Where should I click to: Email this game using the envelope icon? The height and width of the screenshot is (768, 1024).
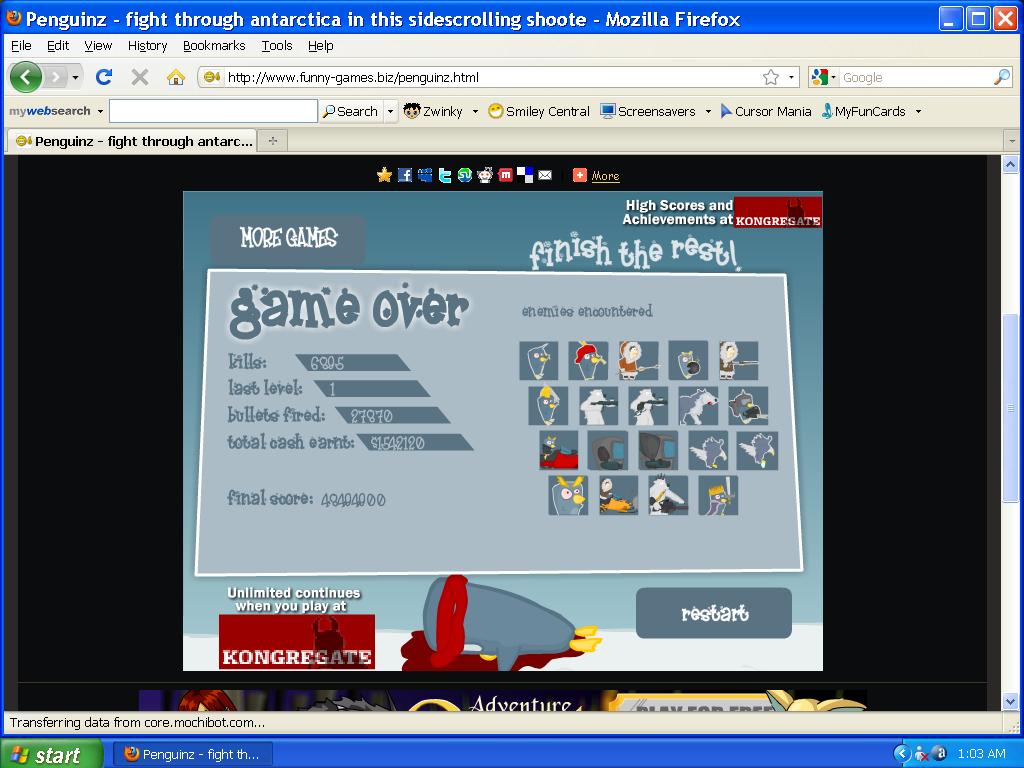point(545,175)
